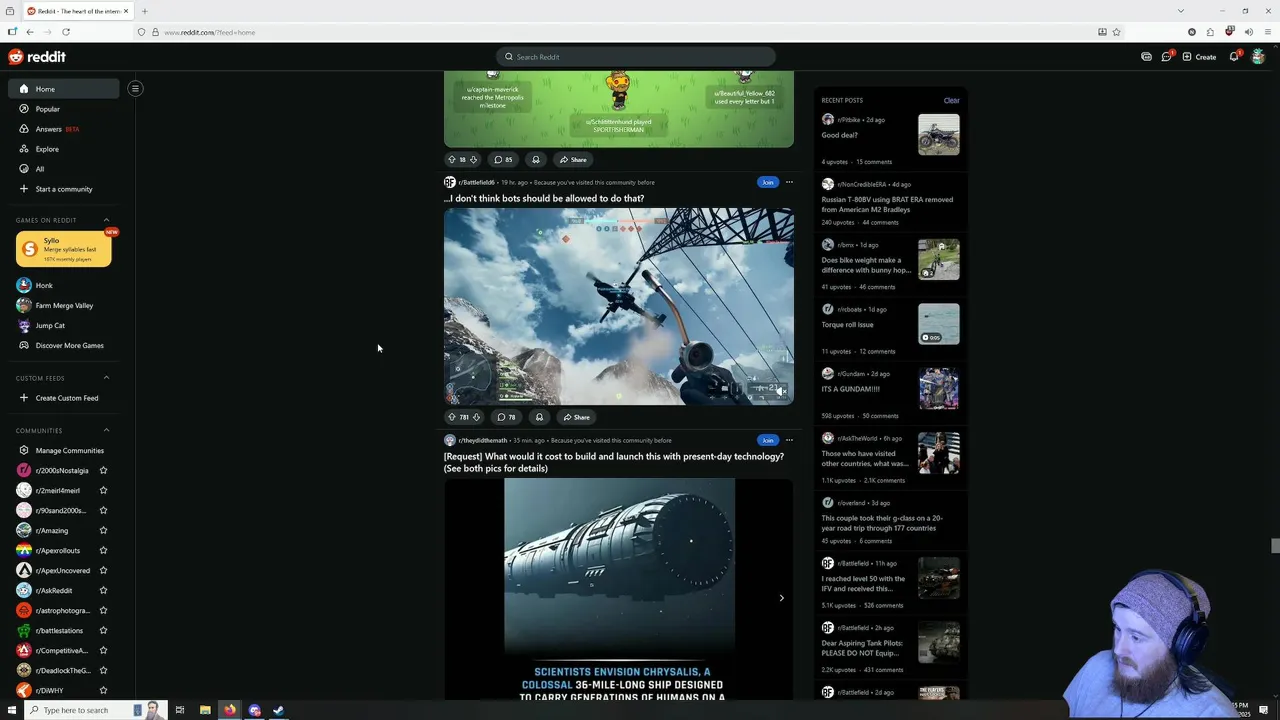Clear the recent posts list
Screen dimensions: 1280x720
tap(951, 100)
